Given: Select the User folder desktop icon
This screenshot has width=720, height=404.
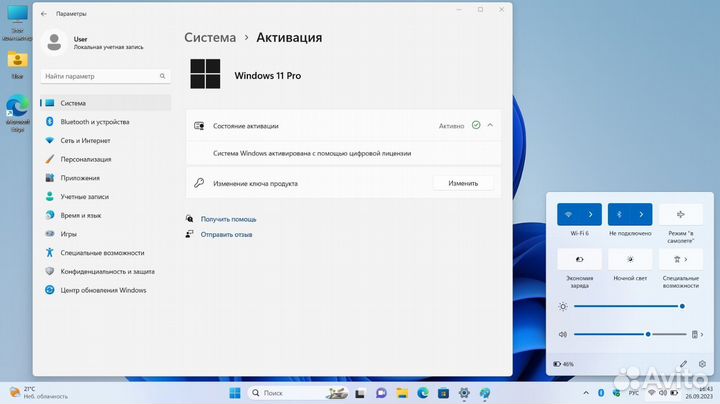Looking at the screenshot, I should [17, 65].
